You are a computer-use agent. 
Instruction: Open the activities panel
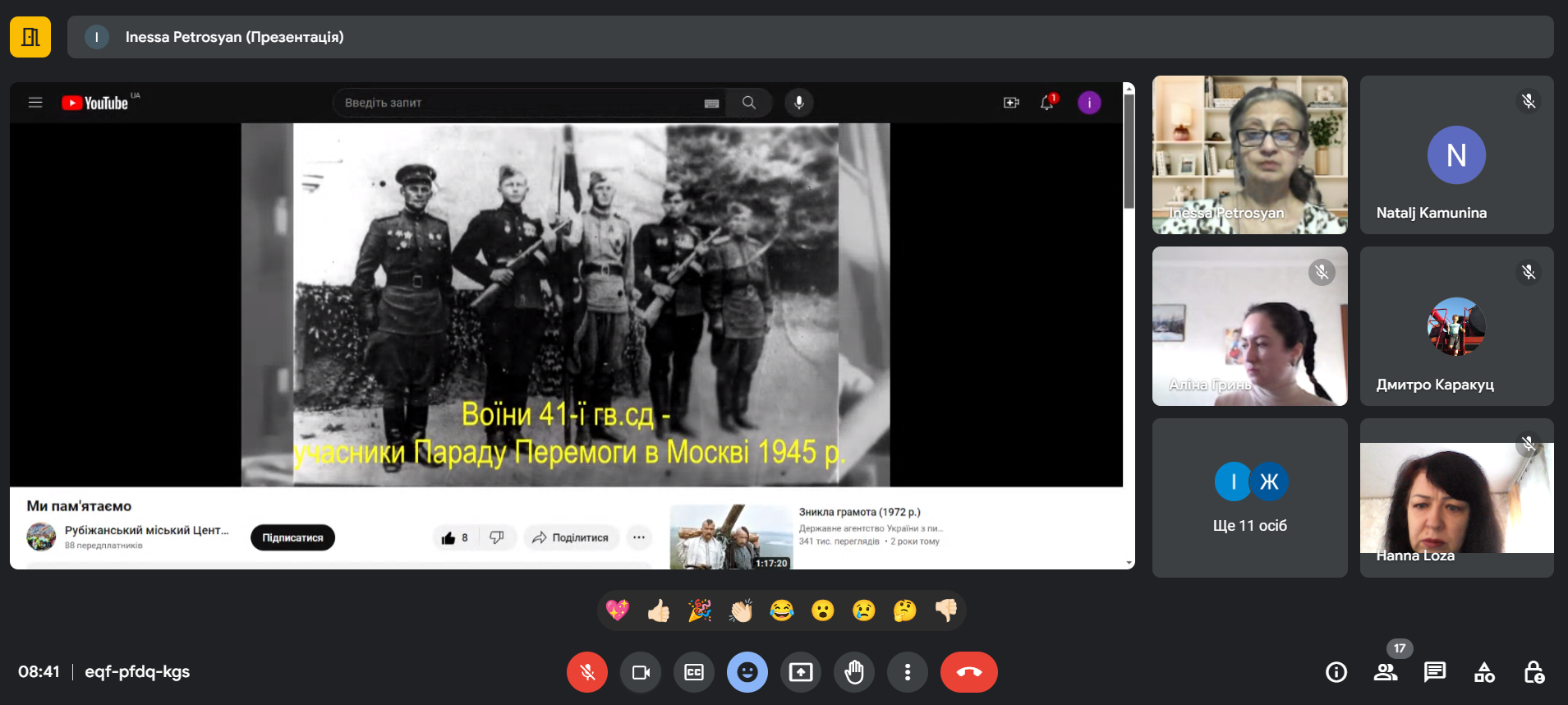click(x=1484, y=672)
